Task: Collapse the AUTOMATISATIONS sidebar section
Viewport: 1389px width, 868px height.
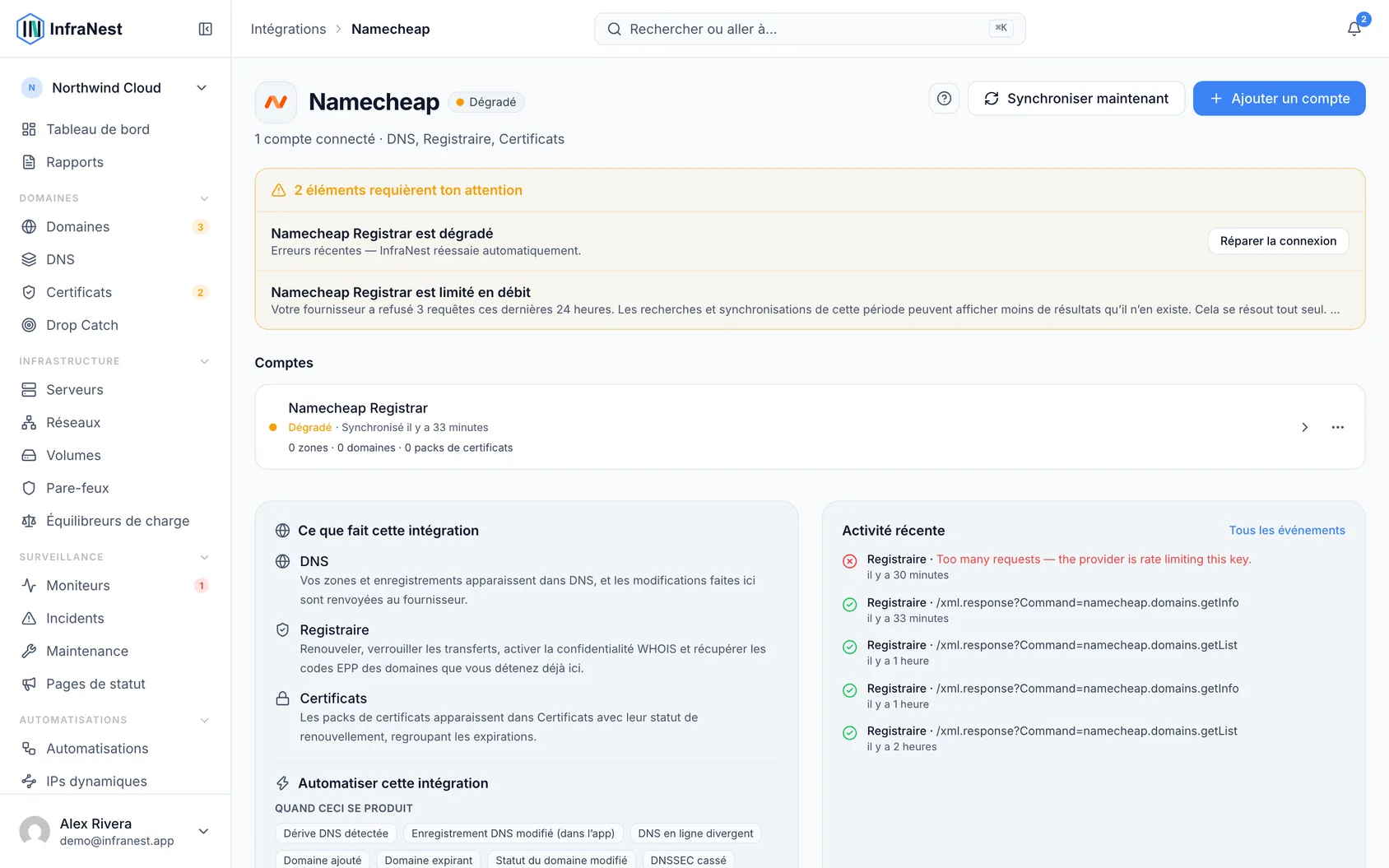Action: coord(205,720)
